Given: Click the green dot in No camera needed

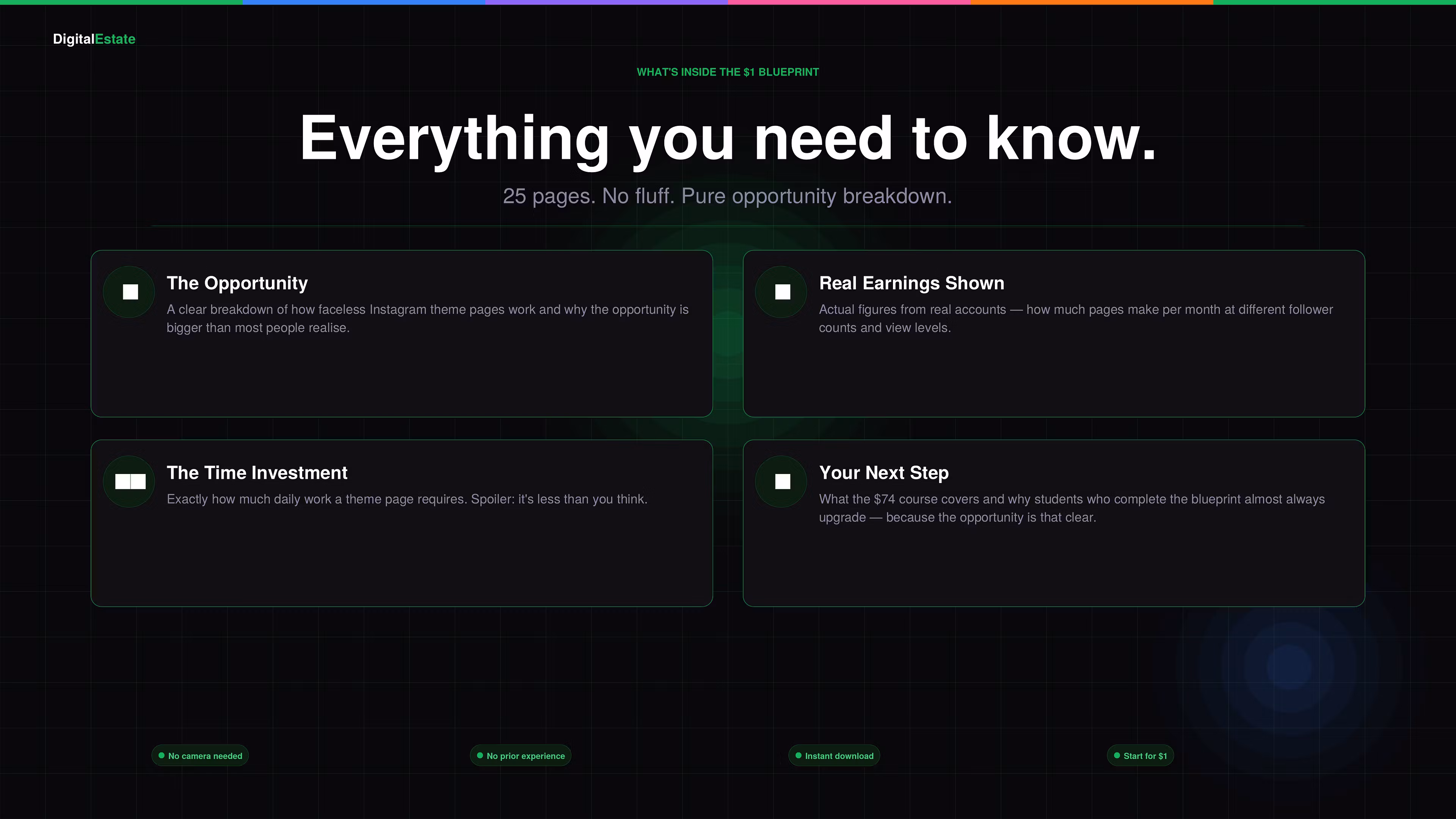Looking at the screenshot, I should click(162, 756).
